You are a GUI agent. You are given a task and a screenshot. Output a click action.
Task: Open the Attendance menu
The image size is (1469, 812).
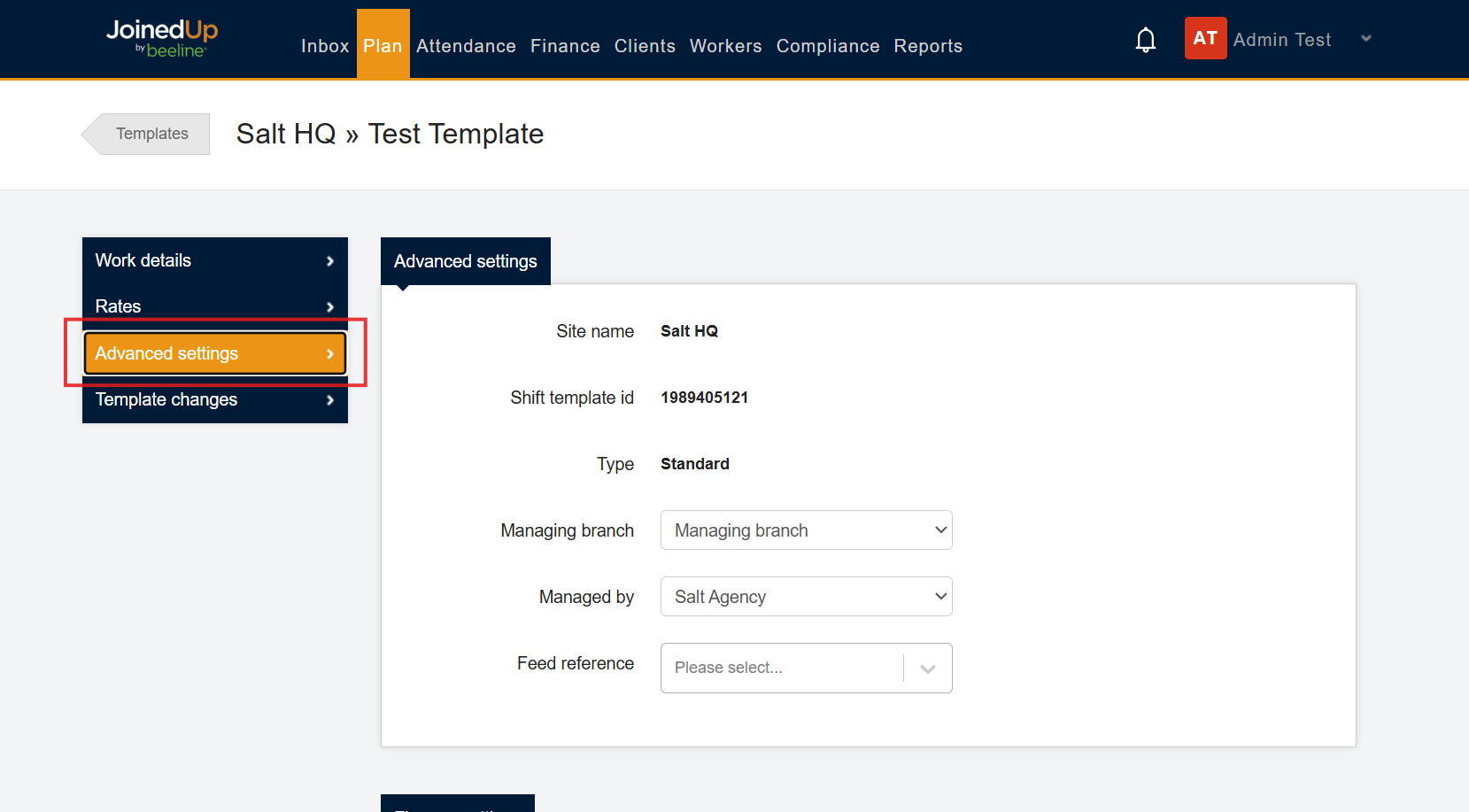coord(466,46)
